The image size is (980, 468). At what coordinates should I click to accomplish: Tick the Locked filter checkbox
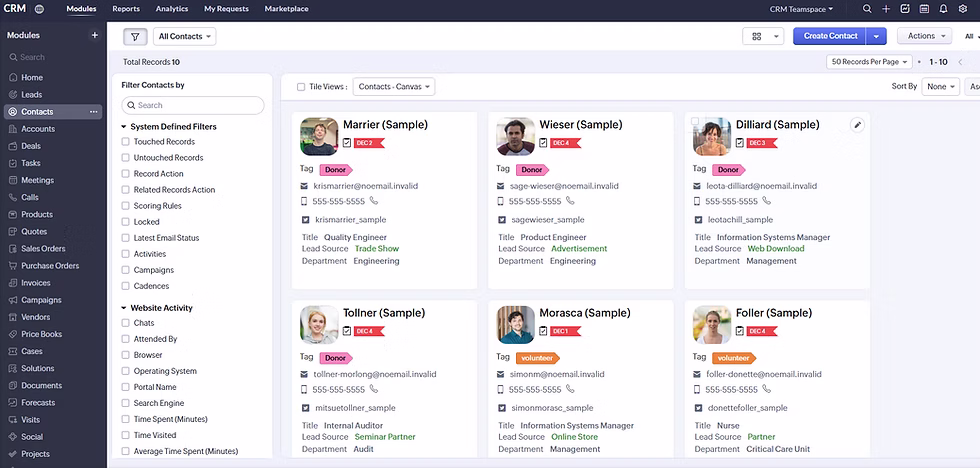(126, 222)
